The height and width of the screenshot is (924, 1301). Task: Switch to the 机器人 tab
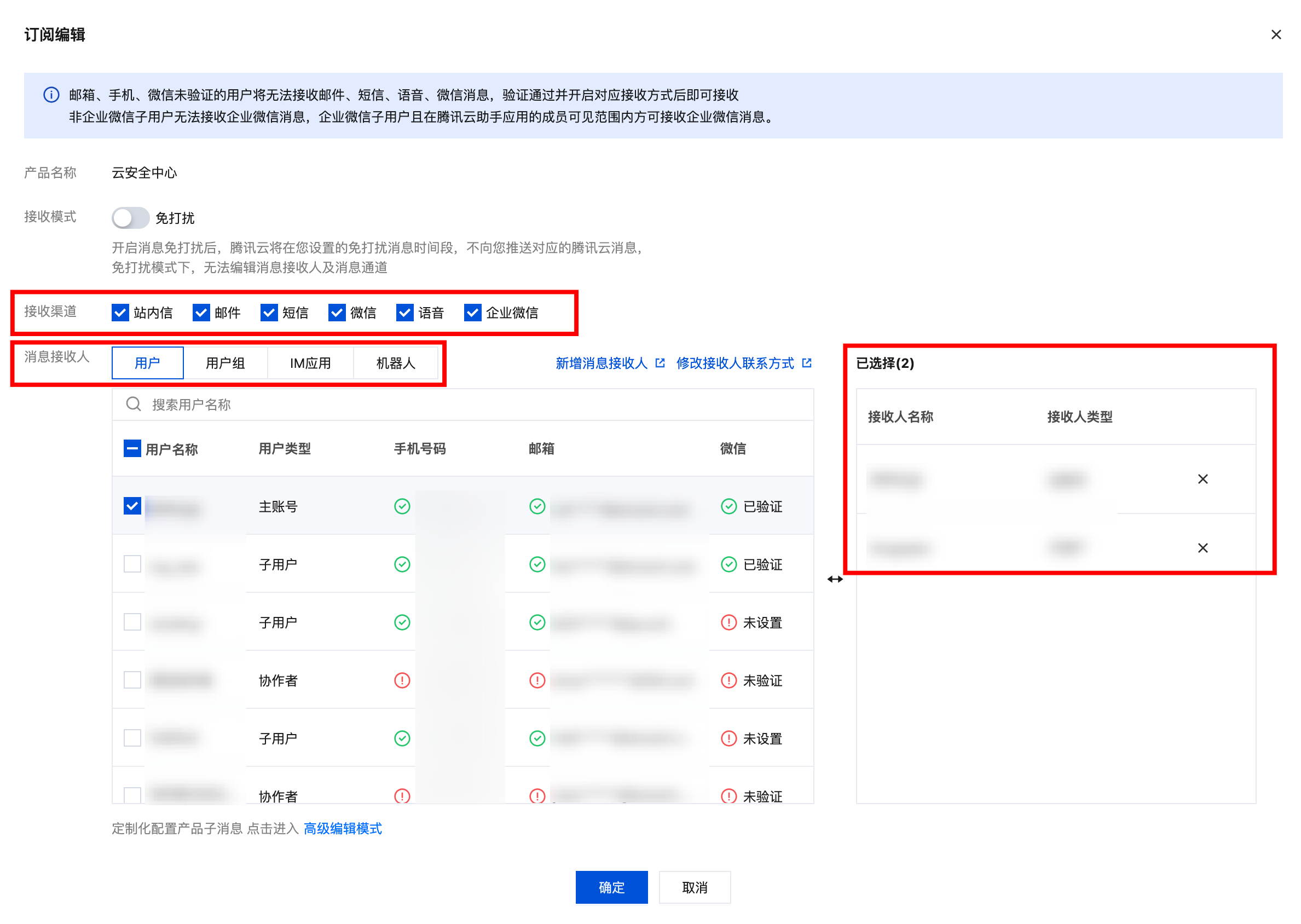(395, 363)
